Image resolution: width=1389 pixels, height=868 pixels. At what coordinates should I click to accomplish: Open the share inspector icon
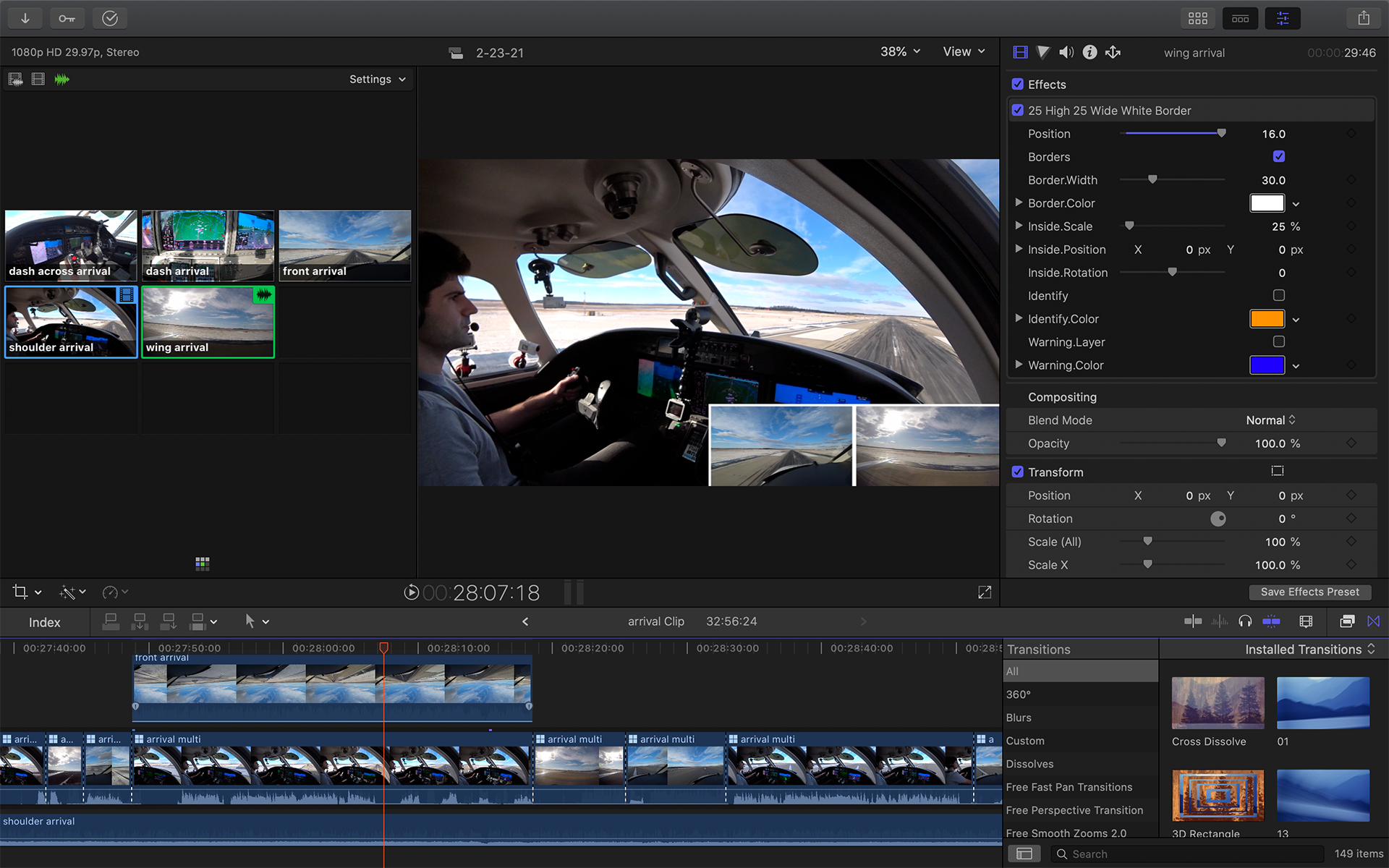click(x=1113, y=52)
